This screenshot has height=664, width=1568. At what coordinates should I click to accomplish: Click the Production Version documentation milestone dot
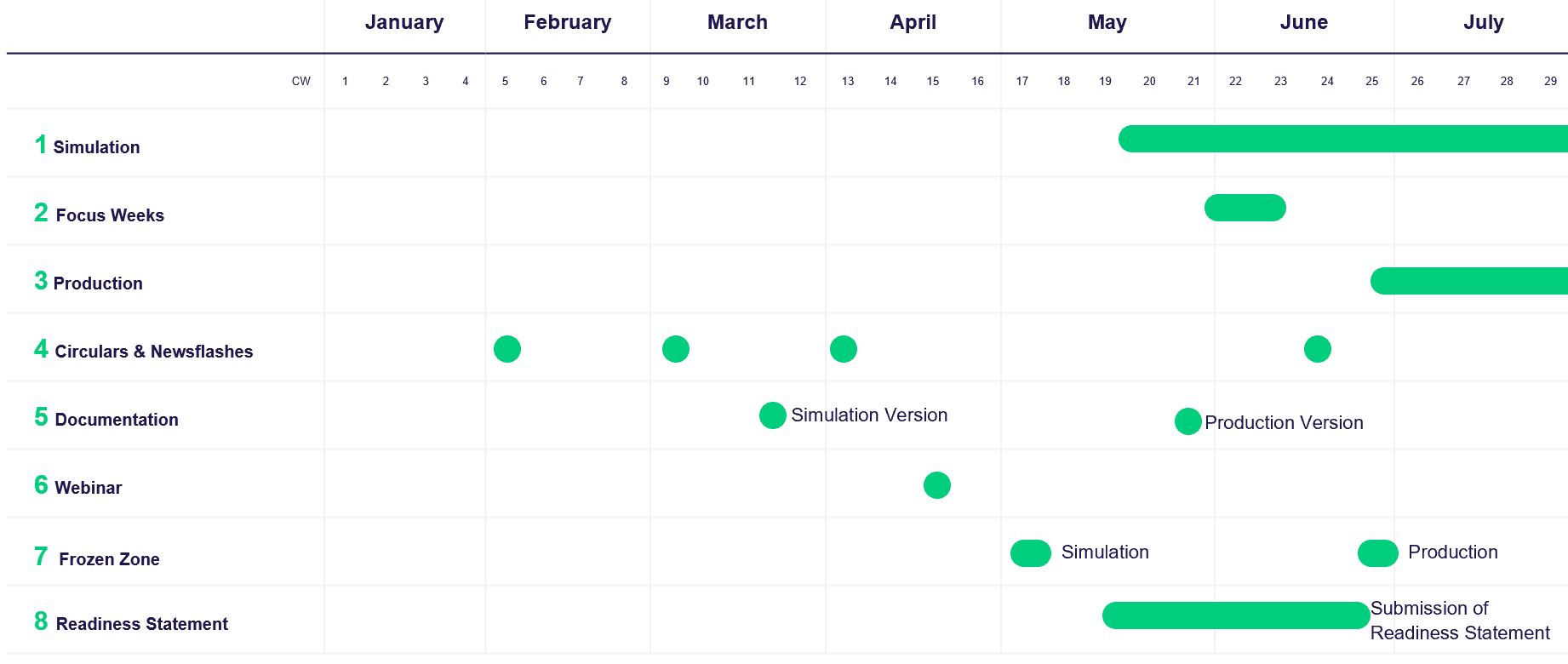pos(1187,421)
